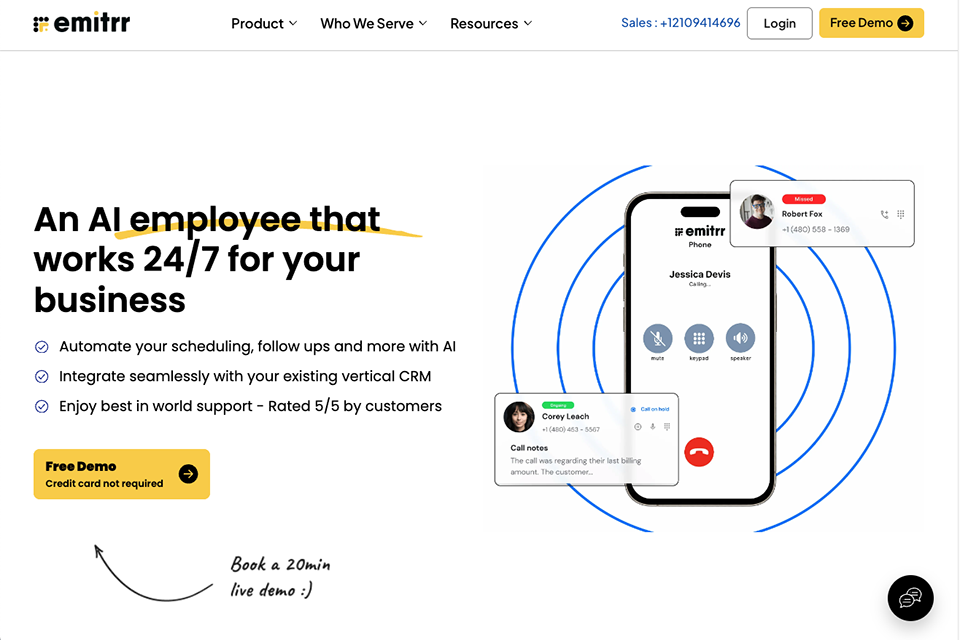Open the Resources dropdown menu
Image resolution: width=960 pixels, height=640 pixels.
point(491,23)
